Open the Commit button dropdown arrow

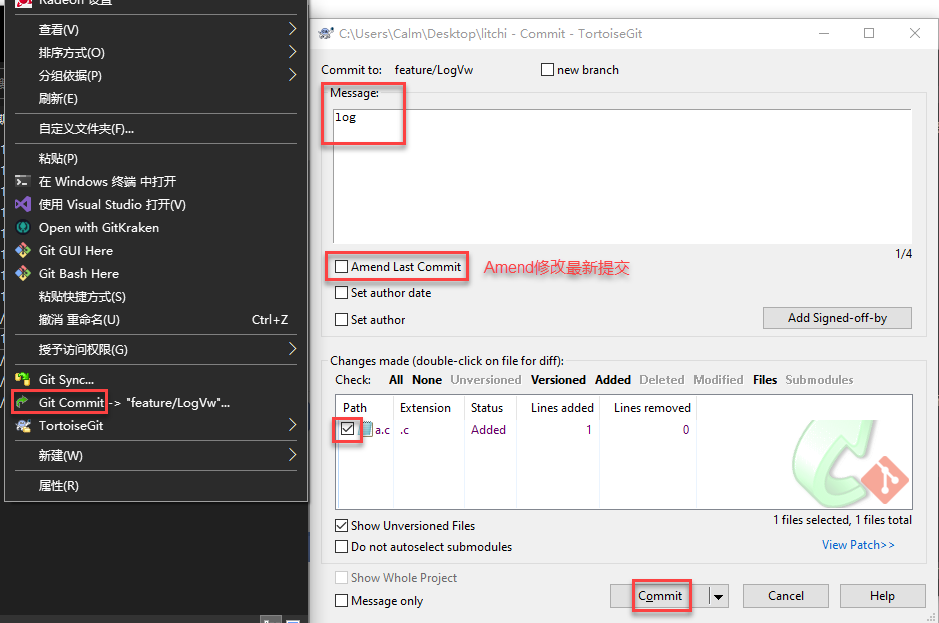[718, 596]
